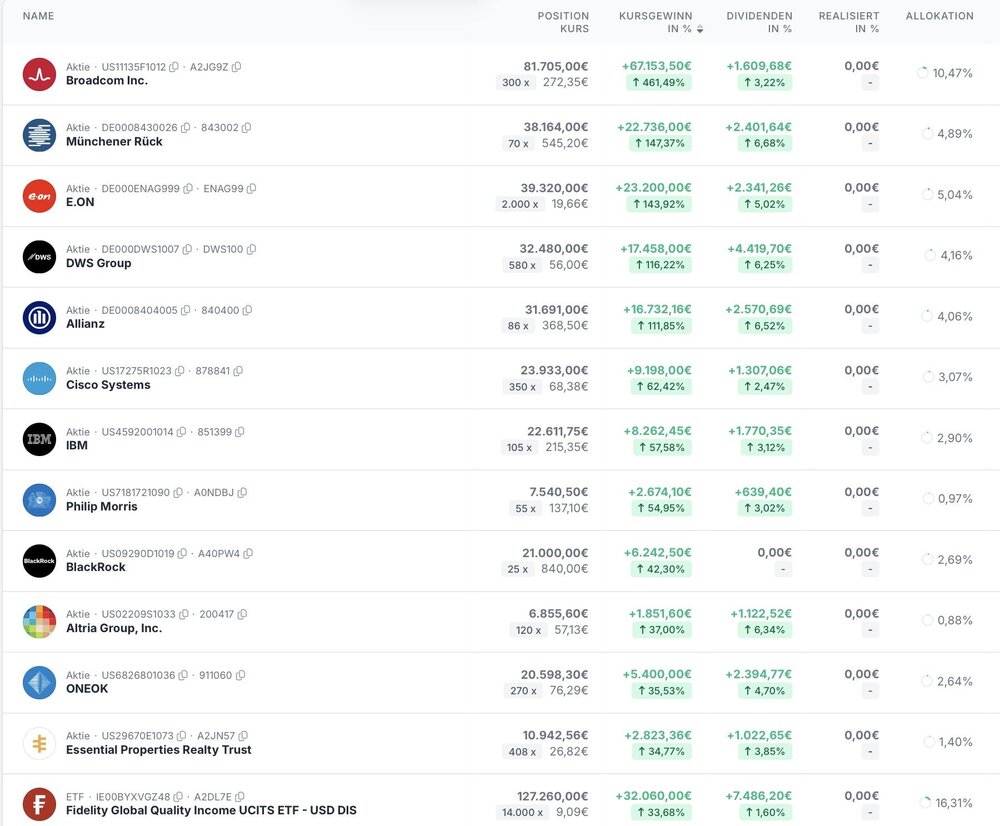Click the Broadcom Inc. logo icon

[39, 74]
